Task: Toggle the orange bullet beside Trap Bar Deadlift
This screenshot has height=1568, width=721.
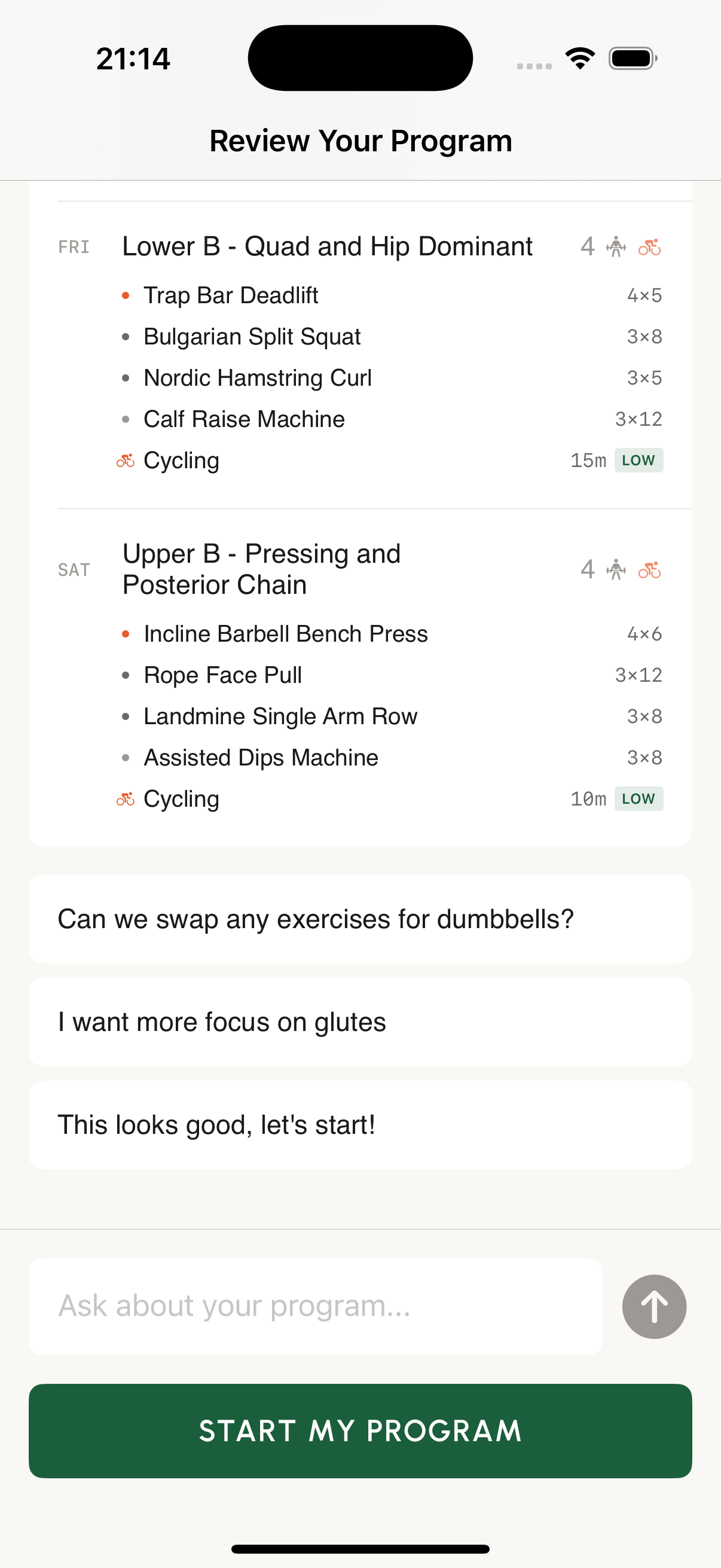Action: coord(126,295)
